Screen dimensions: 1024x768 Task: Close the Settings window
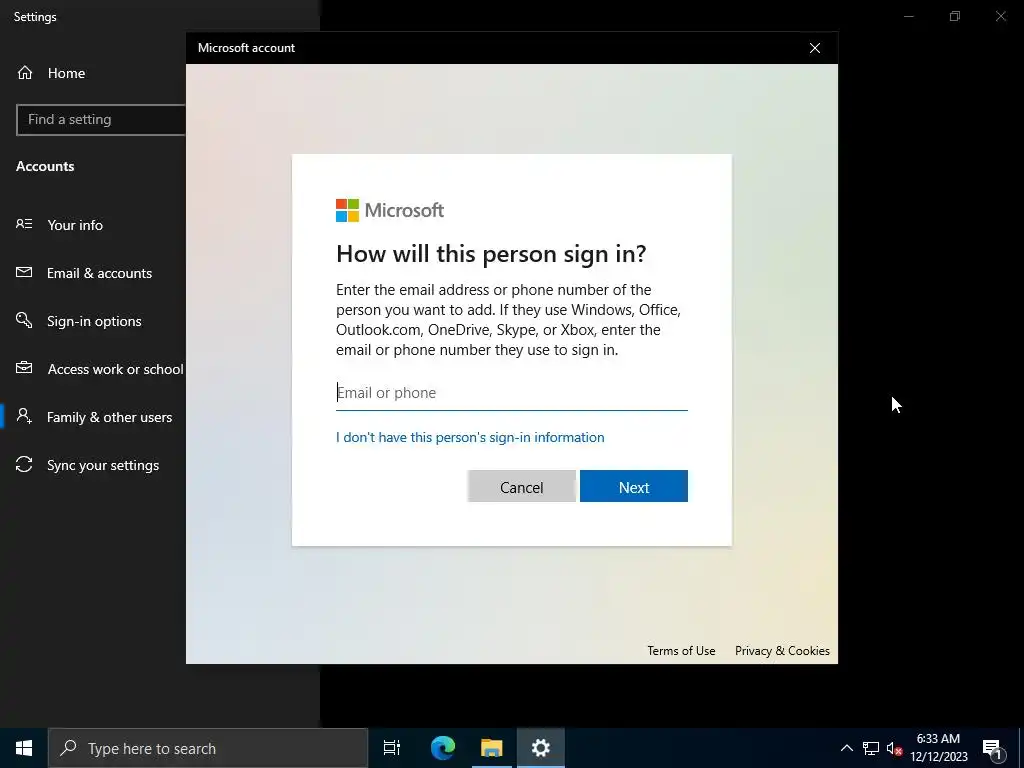1000,16
